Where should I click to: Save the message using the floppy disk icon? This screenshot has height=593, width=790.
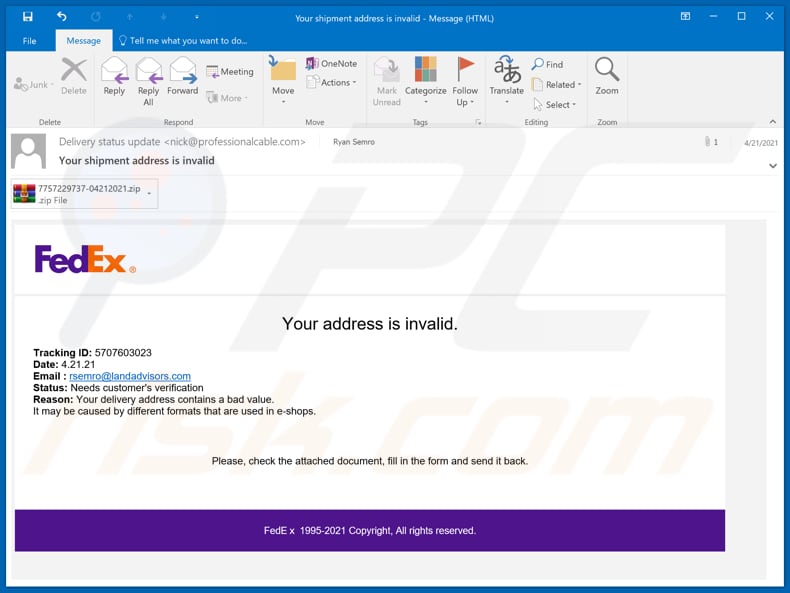click(28, 17)
